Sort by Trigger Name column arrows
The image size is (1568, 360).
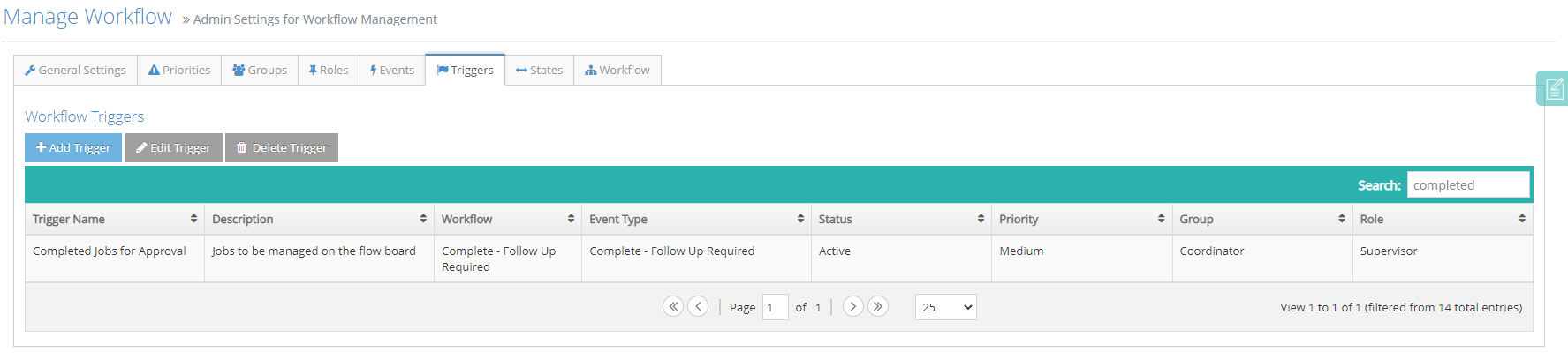point(193,219)
